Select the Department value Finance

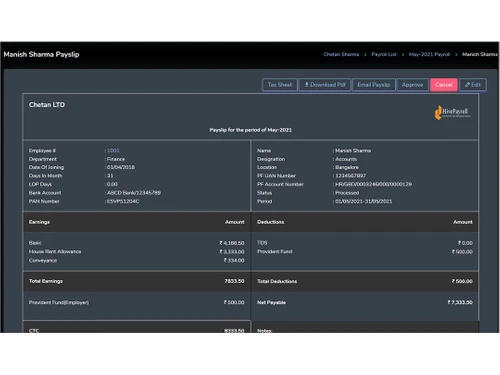[x=116, y=159]
